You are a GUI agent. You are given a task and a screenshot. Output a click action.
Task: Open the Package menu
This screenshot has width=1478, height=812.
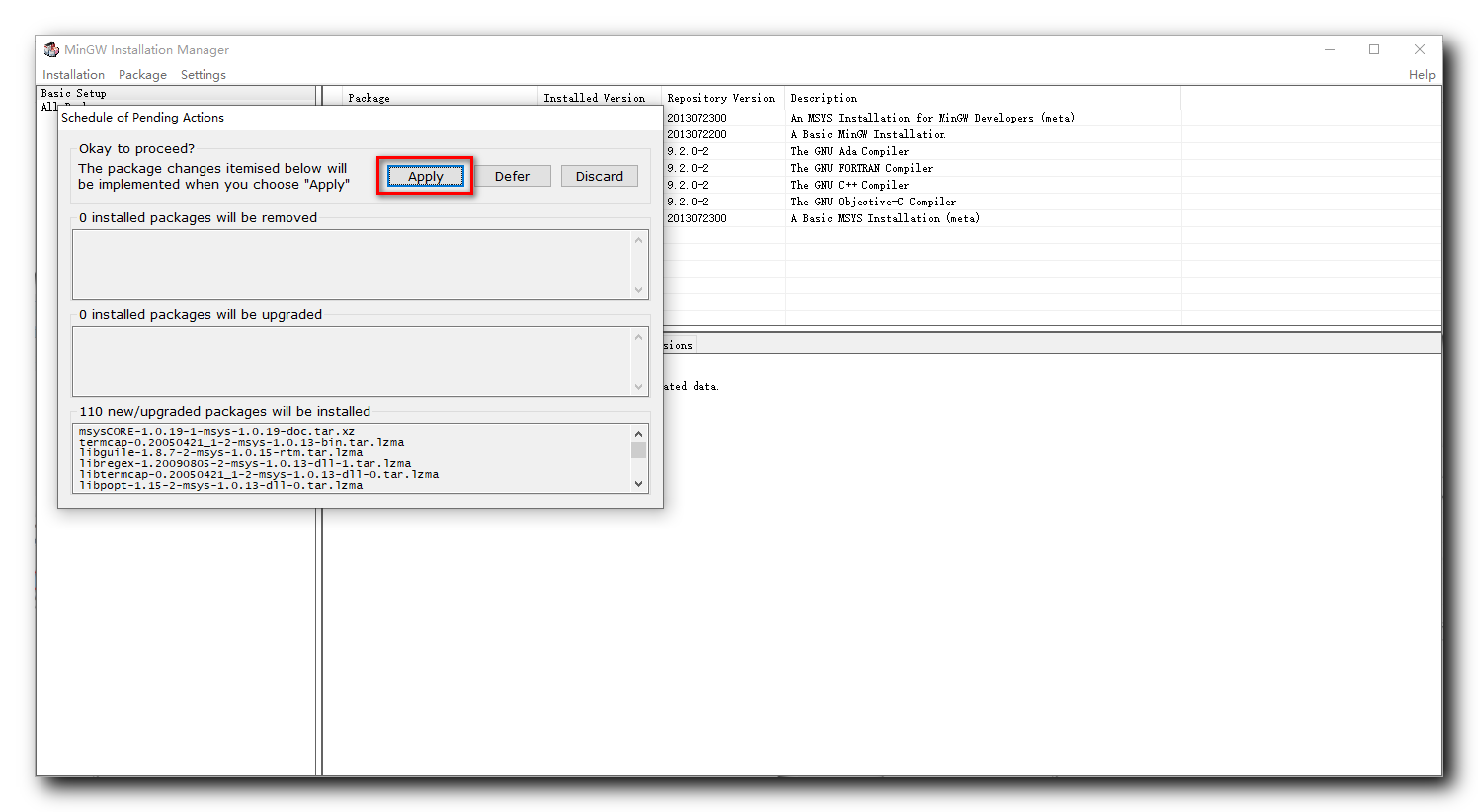tap(142, 74)
